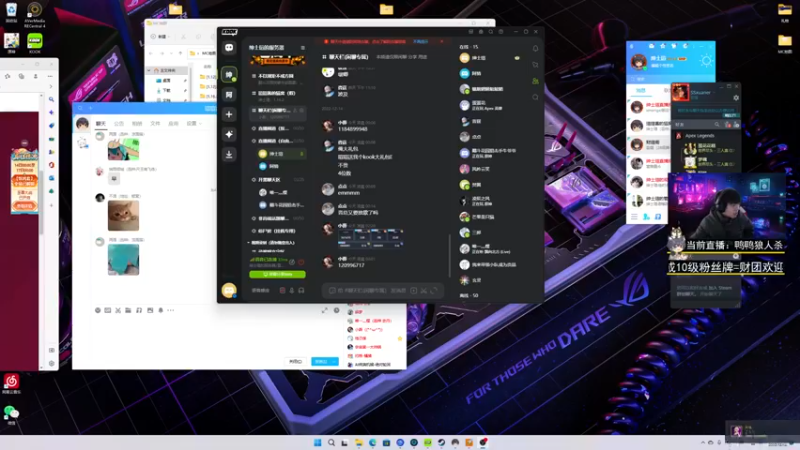Viewport: 800px width, 450px height.
Task: Toggle the member list icon in KOOK
Action: (535, 81)
